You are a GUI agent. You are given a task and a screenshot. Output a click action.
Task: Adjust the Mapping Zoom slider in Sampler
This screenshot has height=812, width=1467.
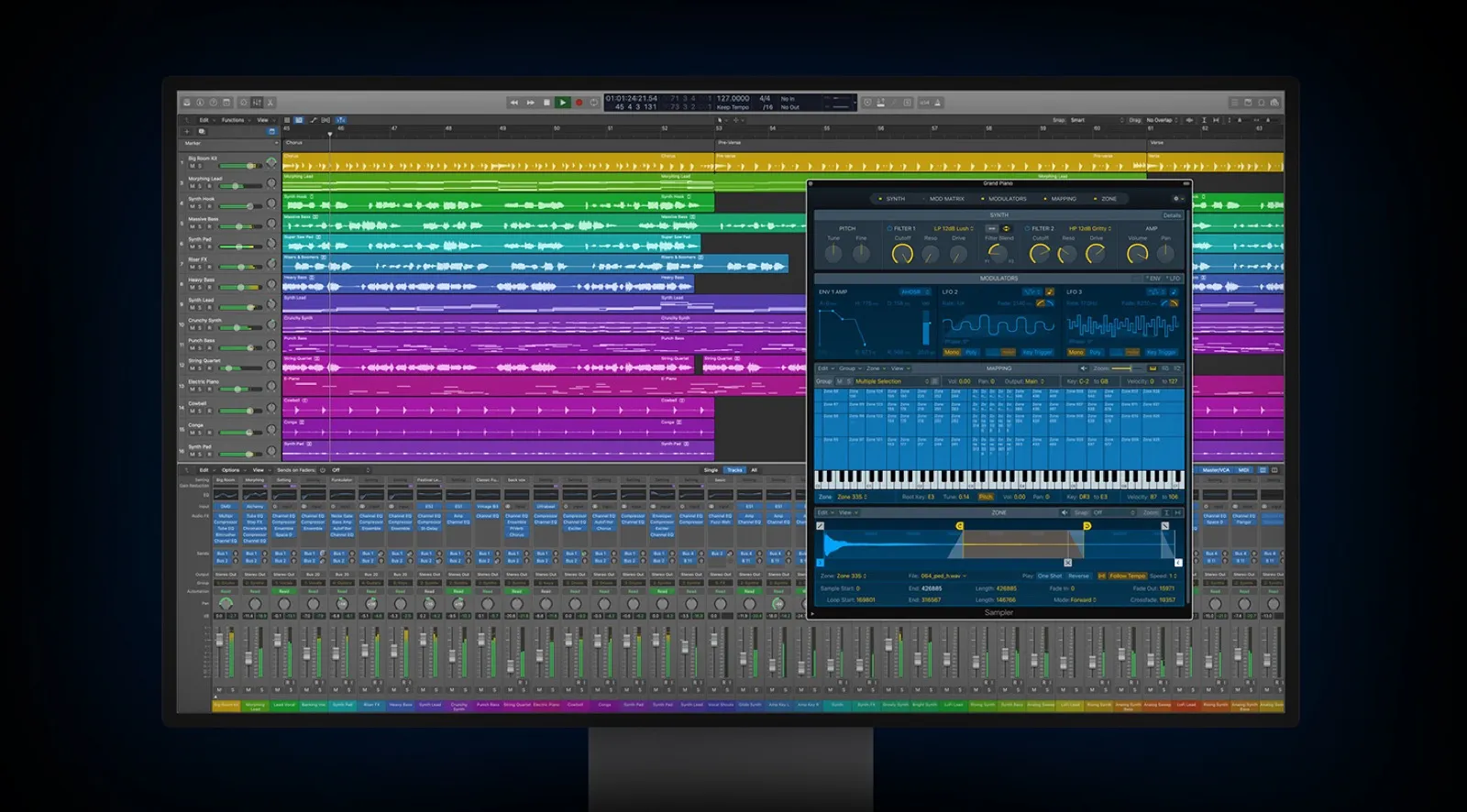[1127, 368]
